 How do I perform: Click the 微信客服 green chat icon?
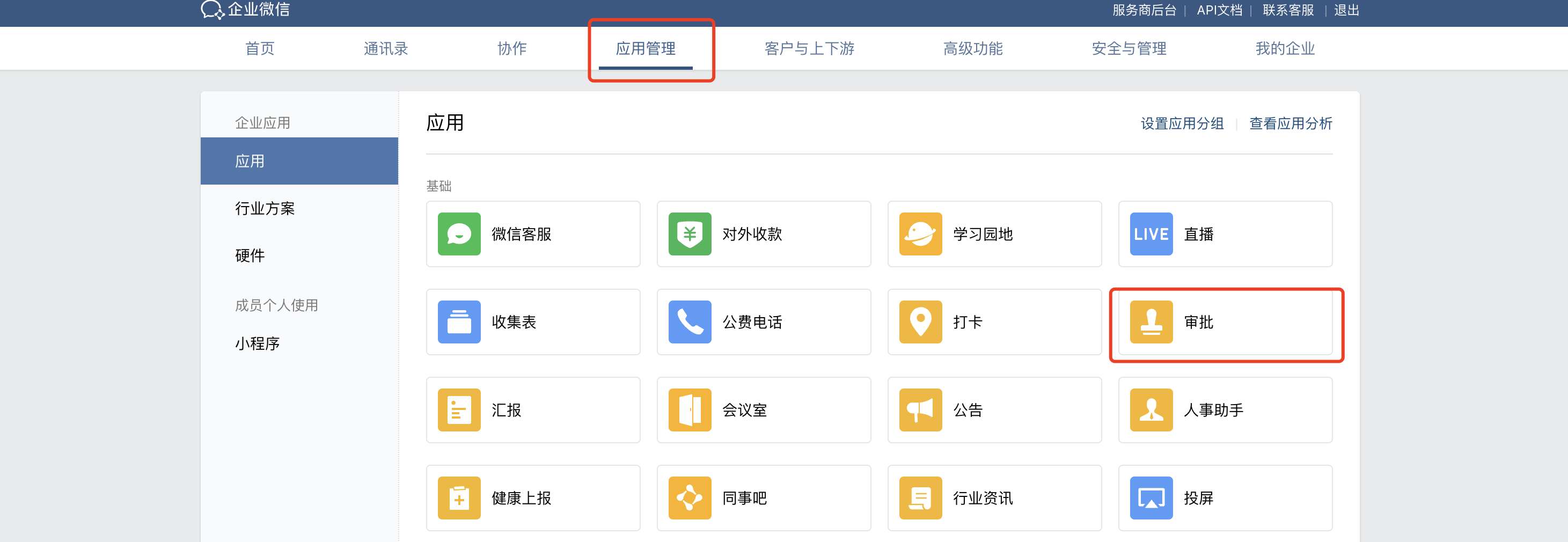[x=459, y=234]
